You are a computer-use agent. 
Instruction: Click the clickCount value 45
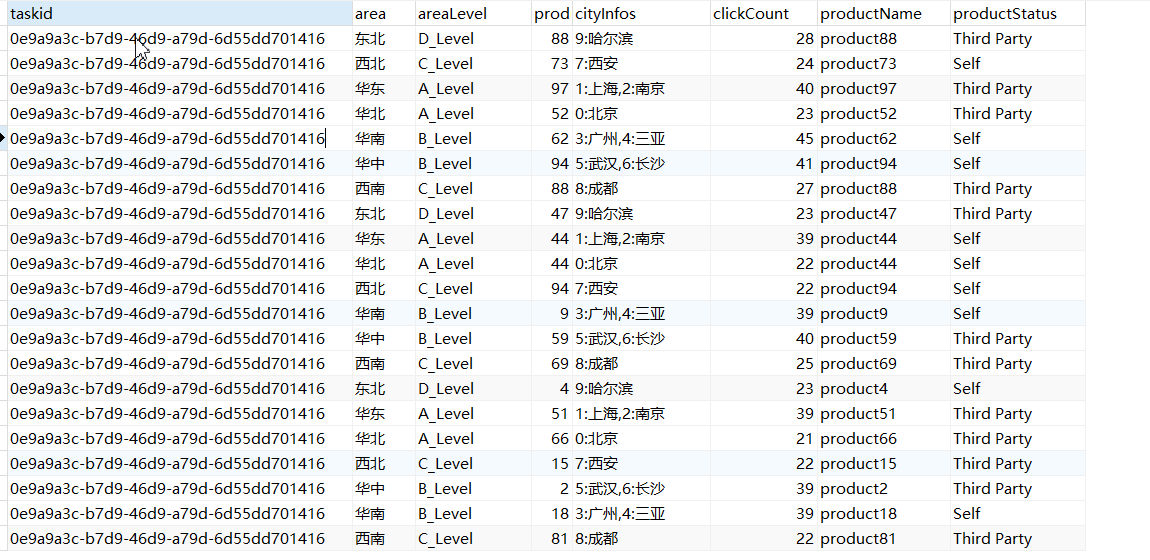(x=763, y=139)
